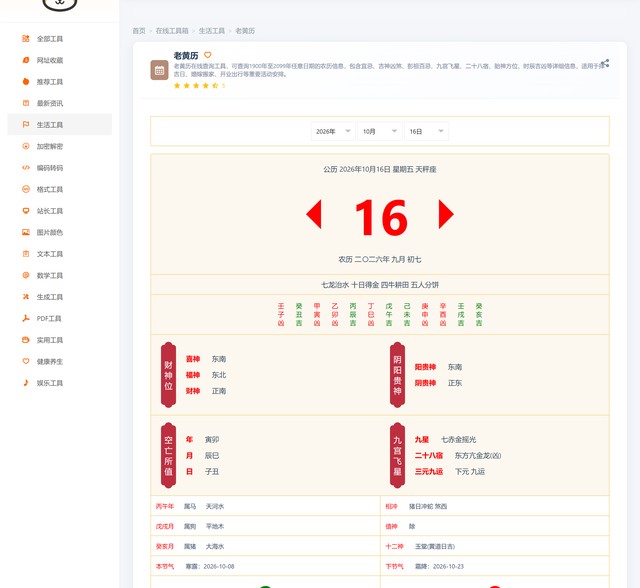Click the 网址收藏 sidebar icon
640x588 pixels.
26,60
